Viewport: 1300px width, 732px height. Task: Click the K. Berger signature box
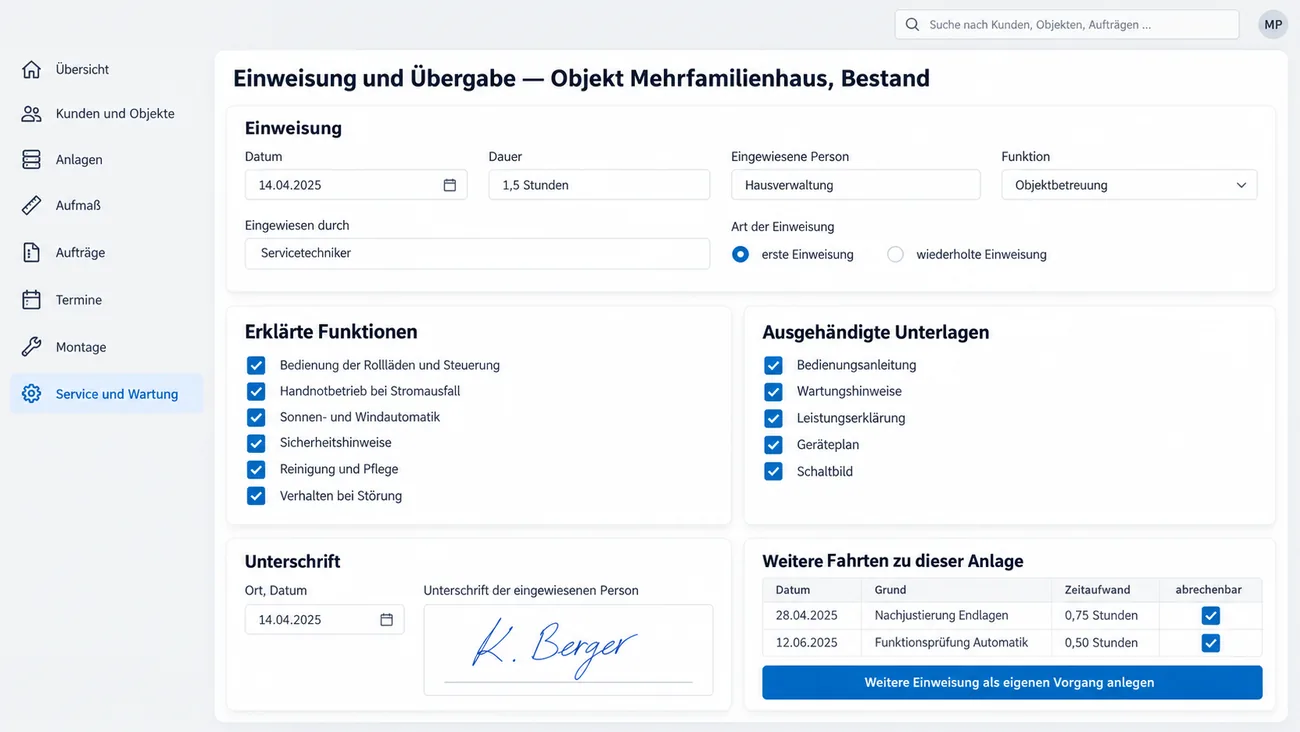(568, 650)
